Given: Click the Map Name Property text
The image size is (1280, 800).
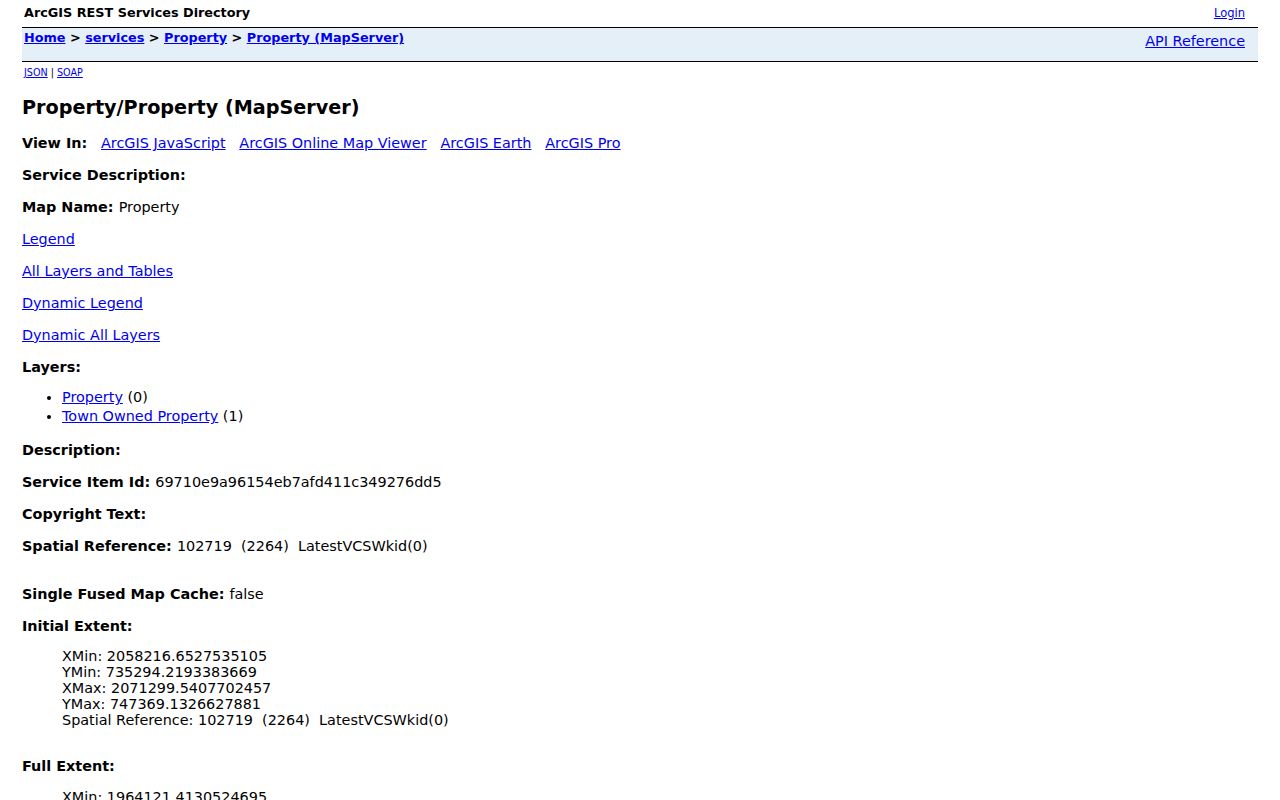Looking at the screenshot, I should click(149, 207).
